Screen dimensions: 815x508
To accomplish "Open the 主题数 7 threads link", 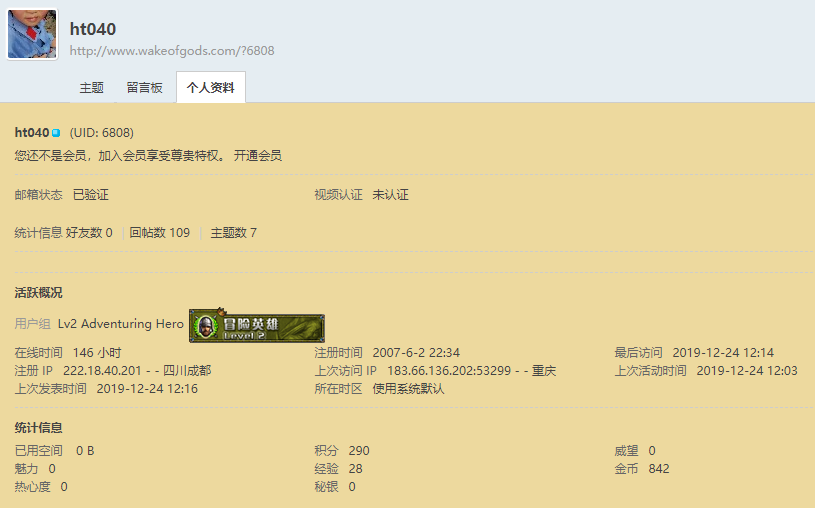I will click(x=233, y=233).
